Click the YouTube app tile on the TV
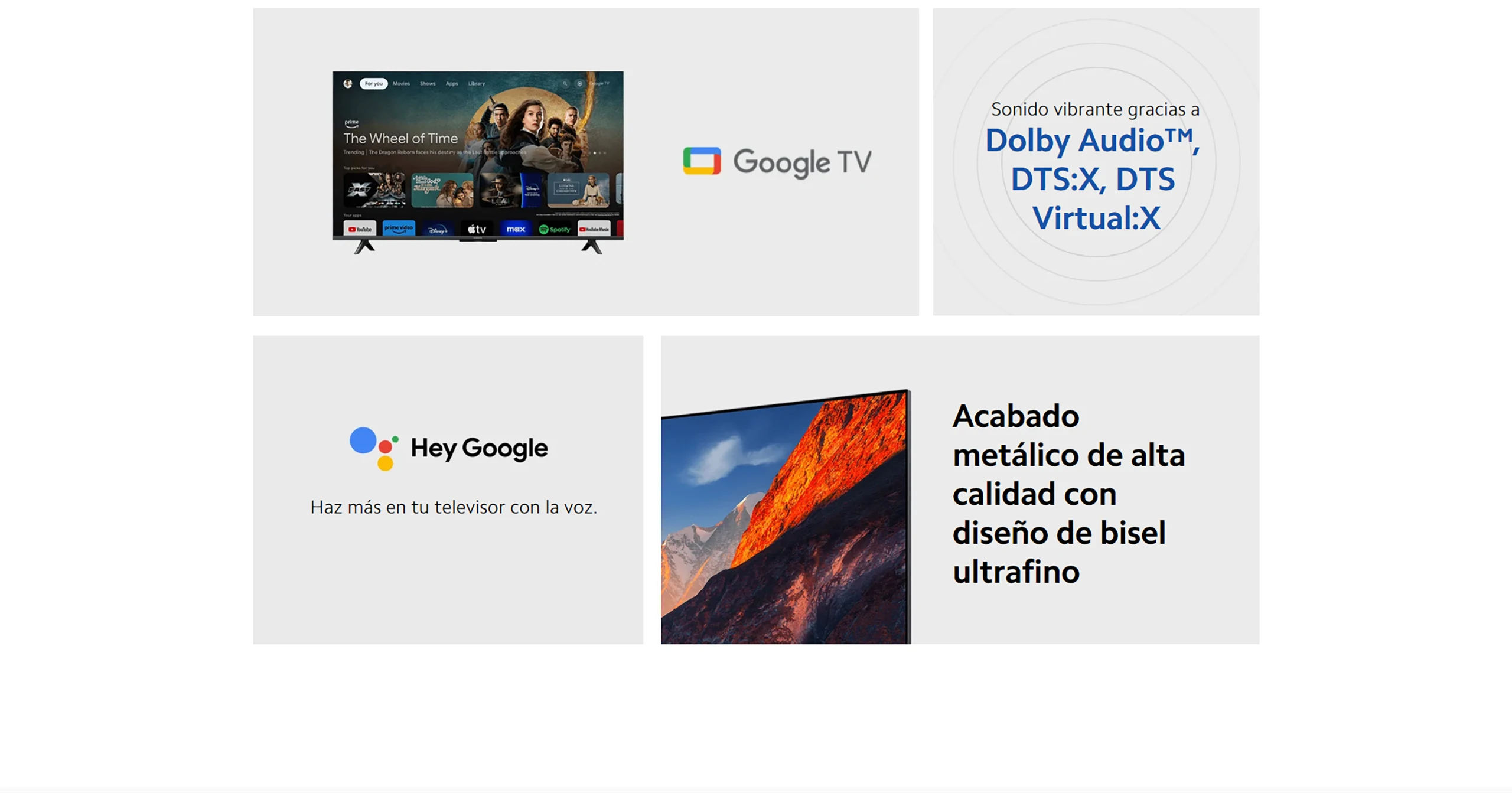The image size is (1512, 793). coord(360,229)
